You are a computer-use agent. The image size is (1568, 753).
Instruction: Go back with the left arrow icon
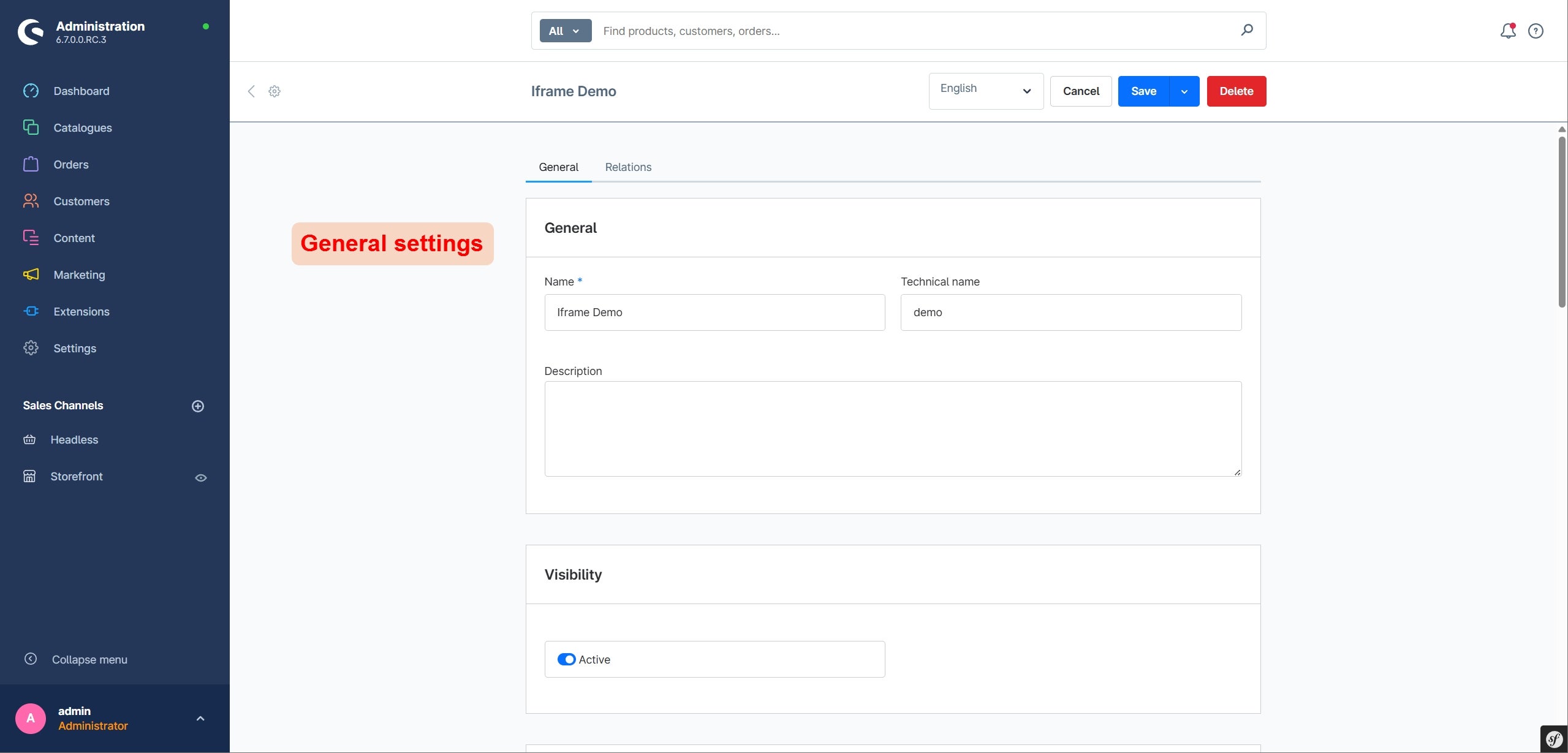[x=251, y=91]
